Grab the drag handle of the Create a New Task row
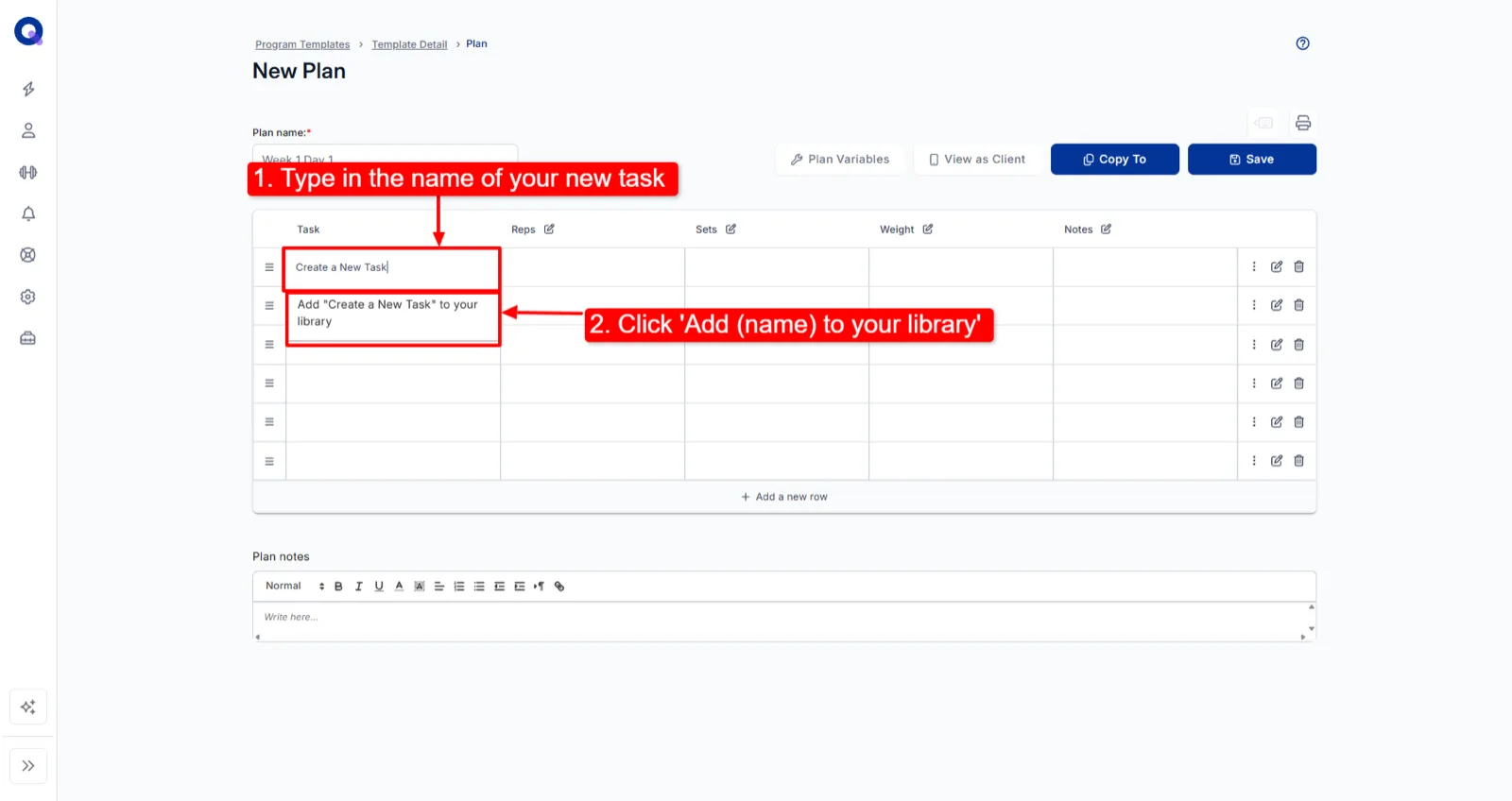Screen dimensions: 1512x801 pos(269,267)
